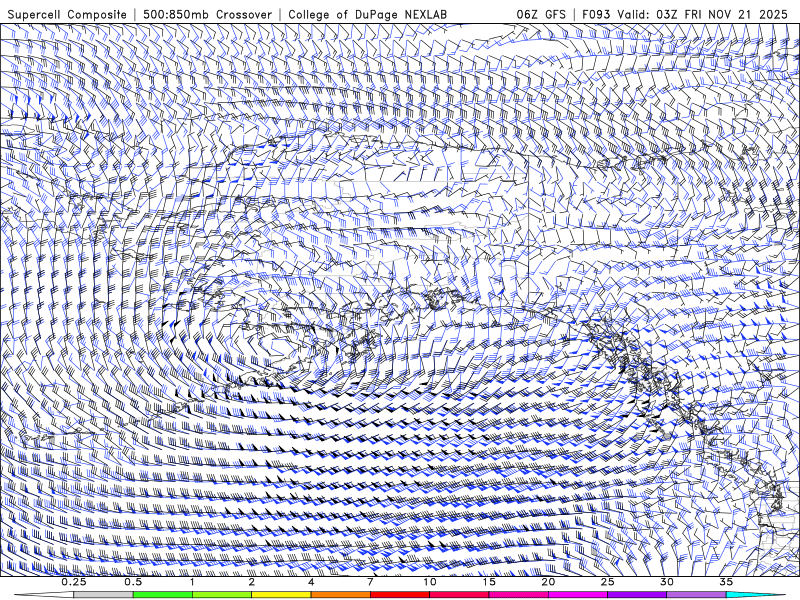
Task: Click the '1' legend value
Action: [192, 582]
